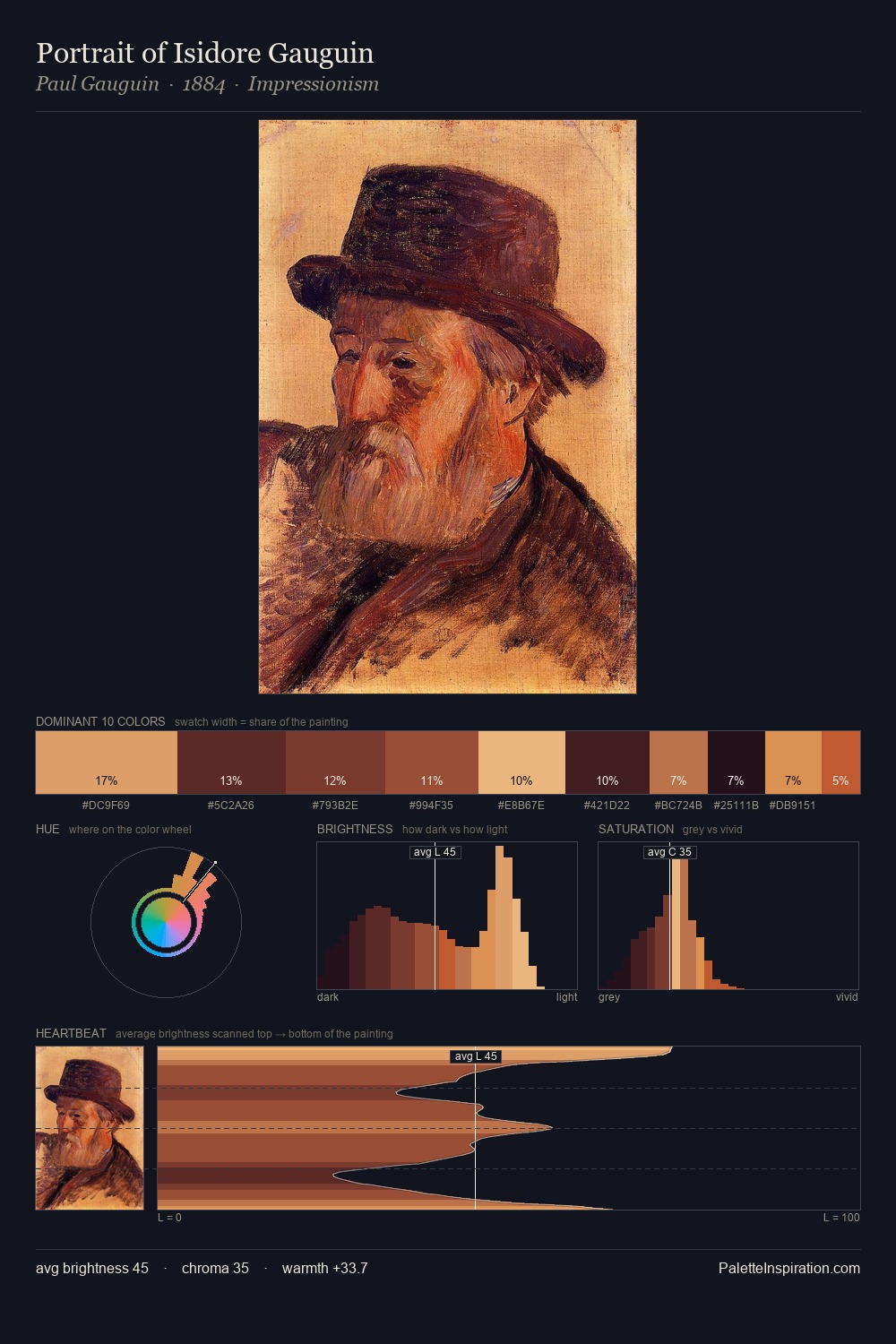Screen dimensions: 896x1344
Task: Click the 'HUE' section heading
Action: coord(47,829)
